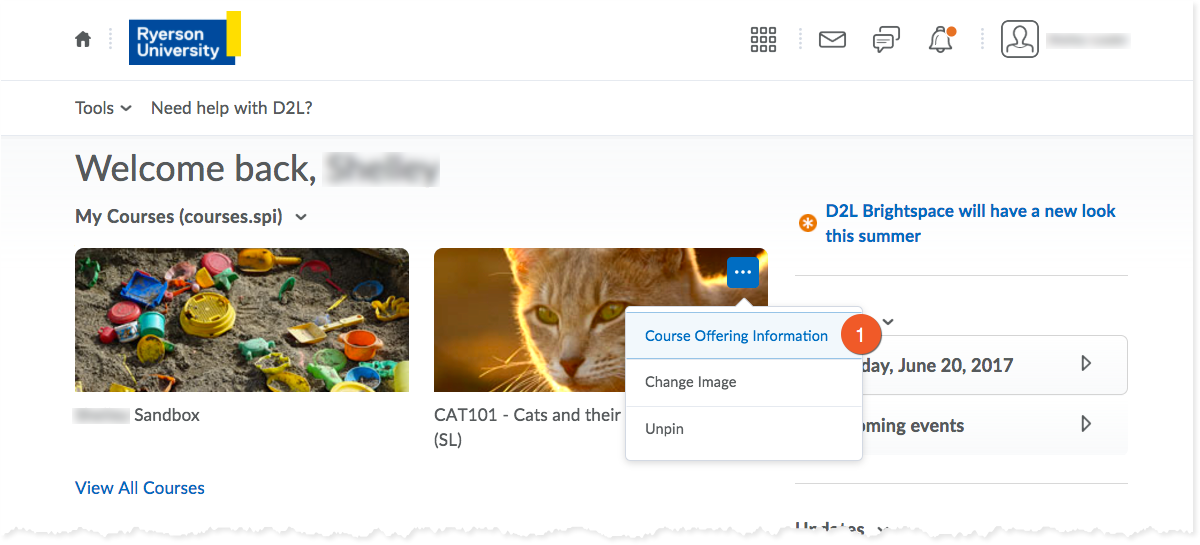Click the three-dot menu on cat course

[x=743, y=272]
